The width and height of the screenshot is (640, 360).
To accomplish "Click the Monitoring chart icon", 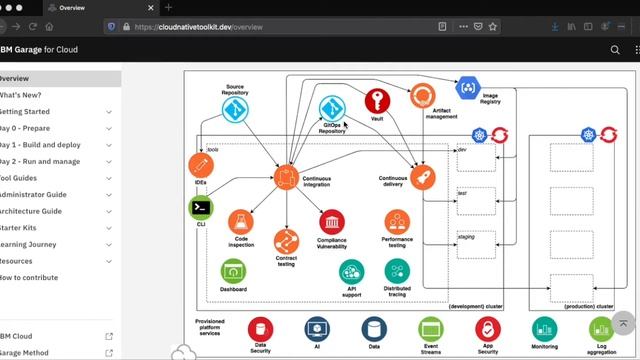I will (x=544, y=329).
